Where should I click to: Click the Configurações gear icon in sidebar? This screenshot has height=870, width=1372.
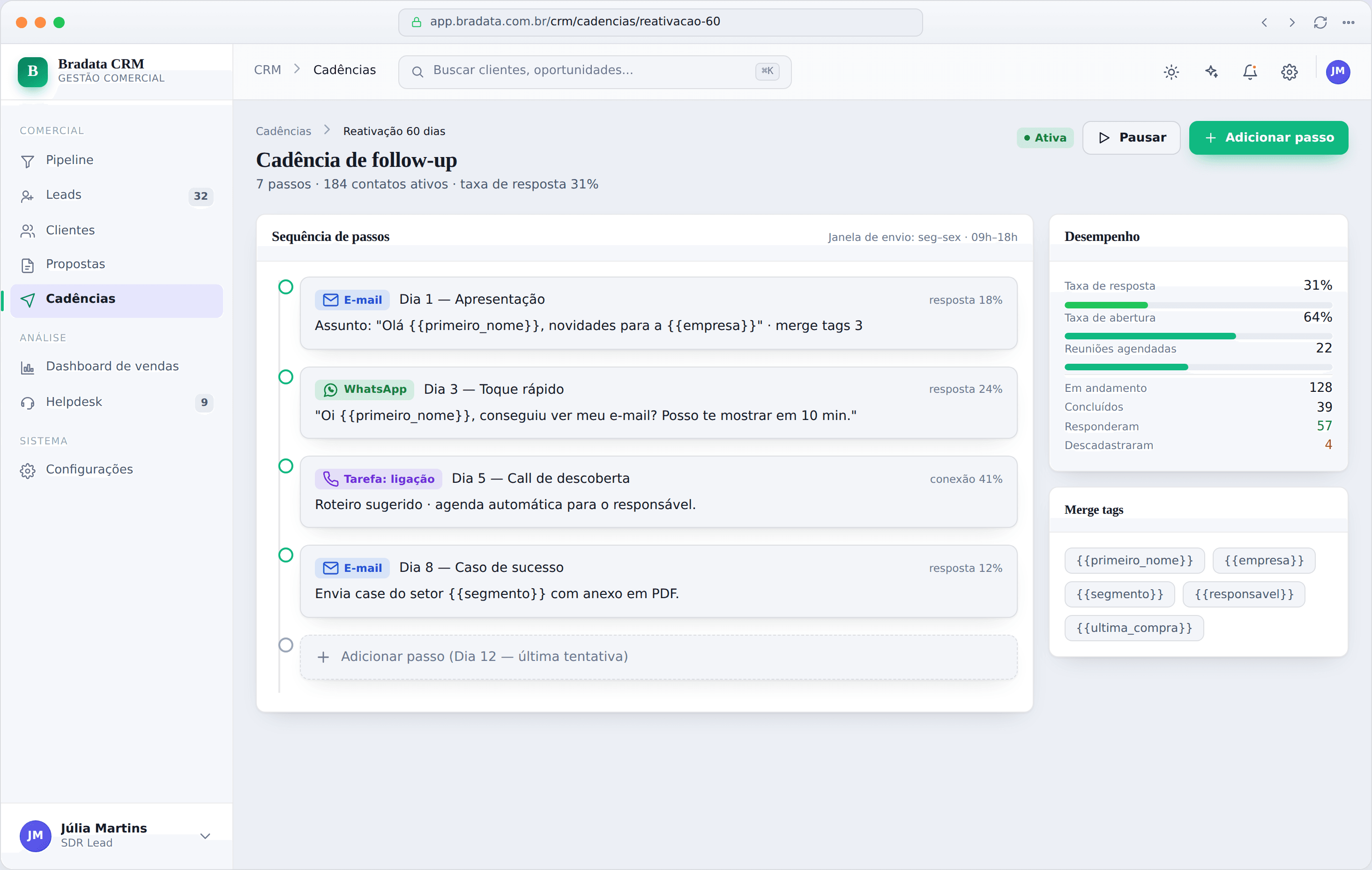tap(27, 471)
